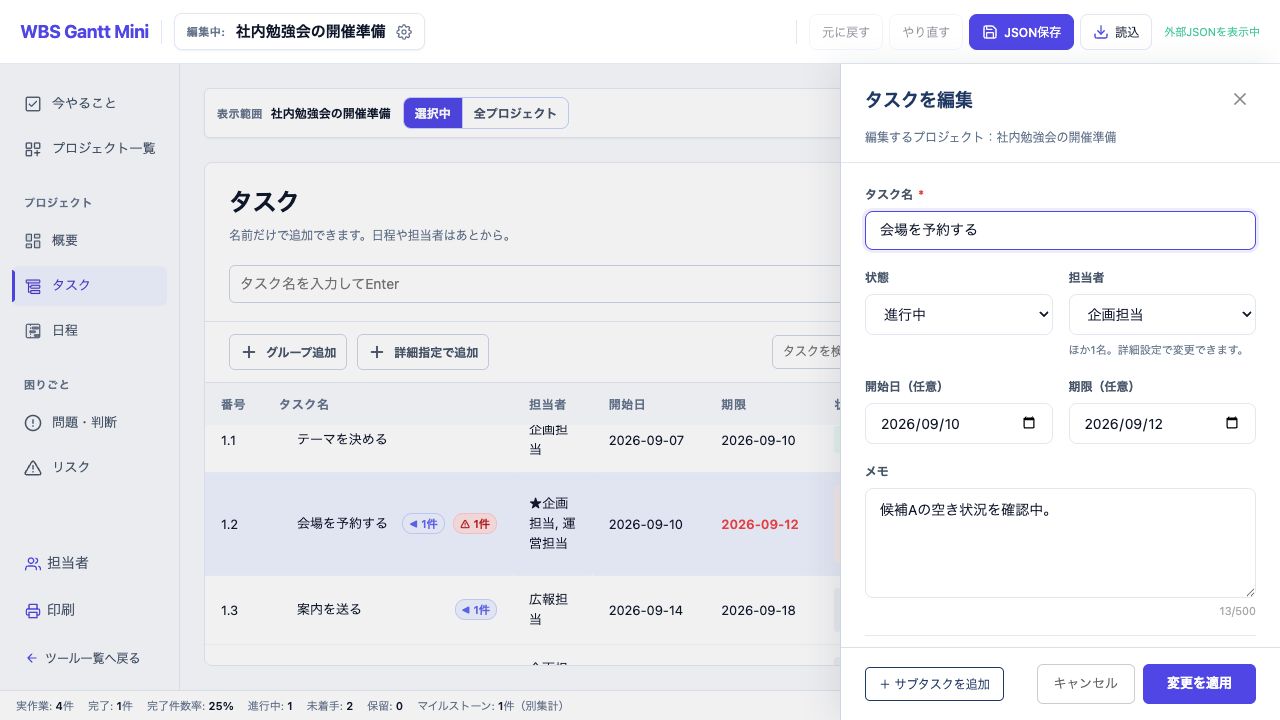Viewport: 1280px width, 720px height.
Task: Click the 担当者 people icon
Action: (x=33, y=563)
